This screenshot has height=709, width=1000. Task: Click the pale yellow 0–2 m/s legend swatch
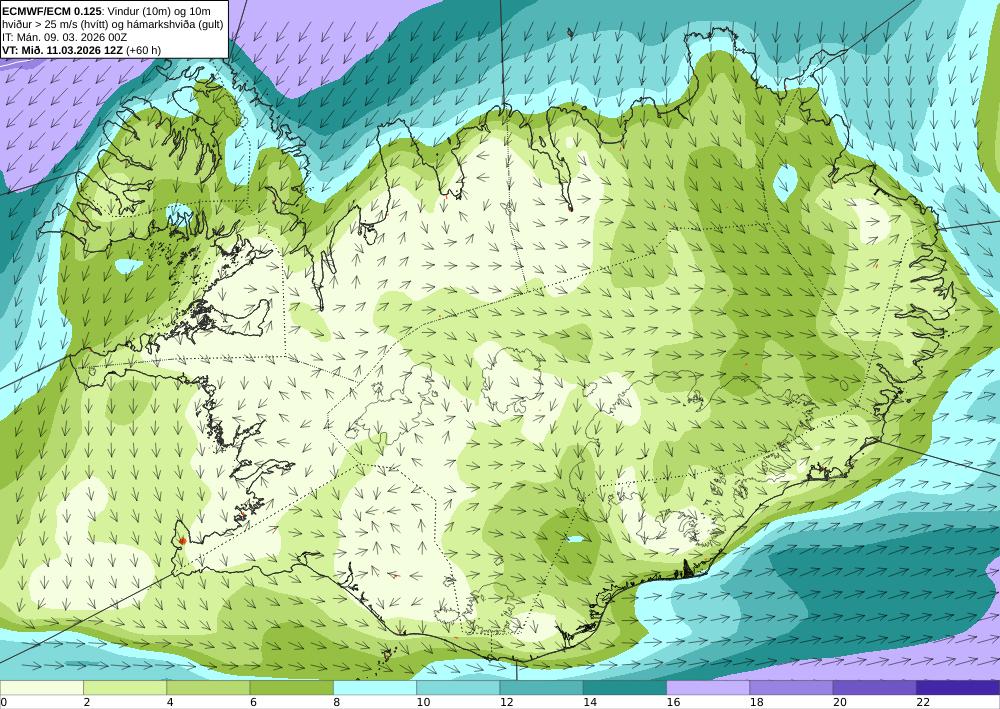(x=41, y=688)
